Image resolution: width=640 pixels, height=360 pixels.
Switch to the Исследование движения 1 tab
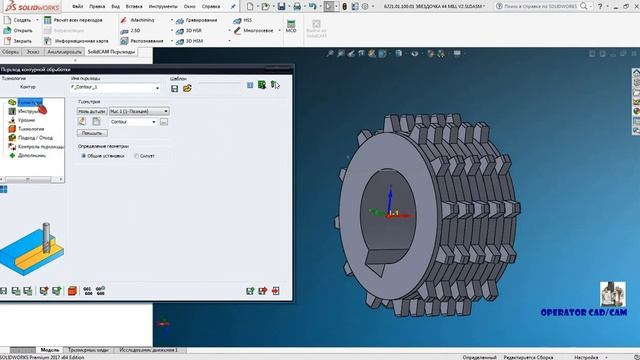pyautogui.click(x=148, y=350)
